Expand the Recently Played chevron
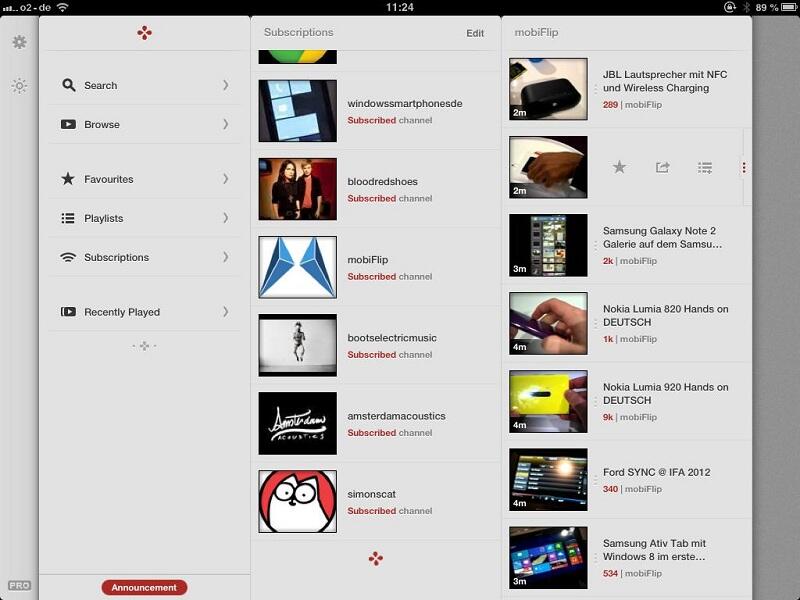800x600 pixels. point(226,312)
